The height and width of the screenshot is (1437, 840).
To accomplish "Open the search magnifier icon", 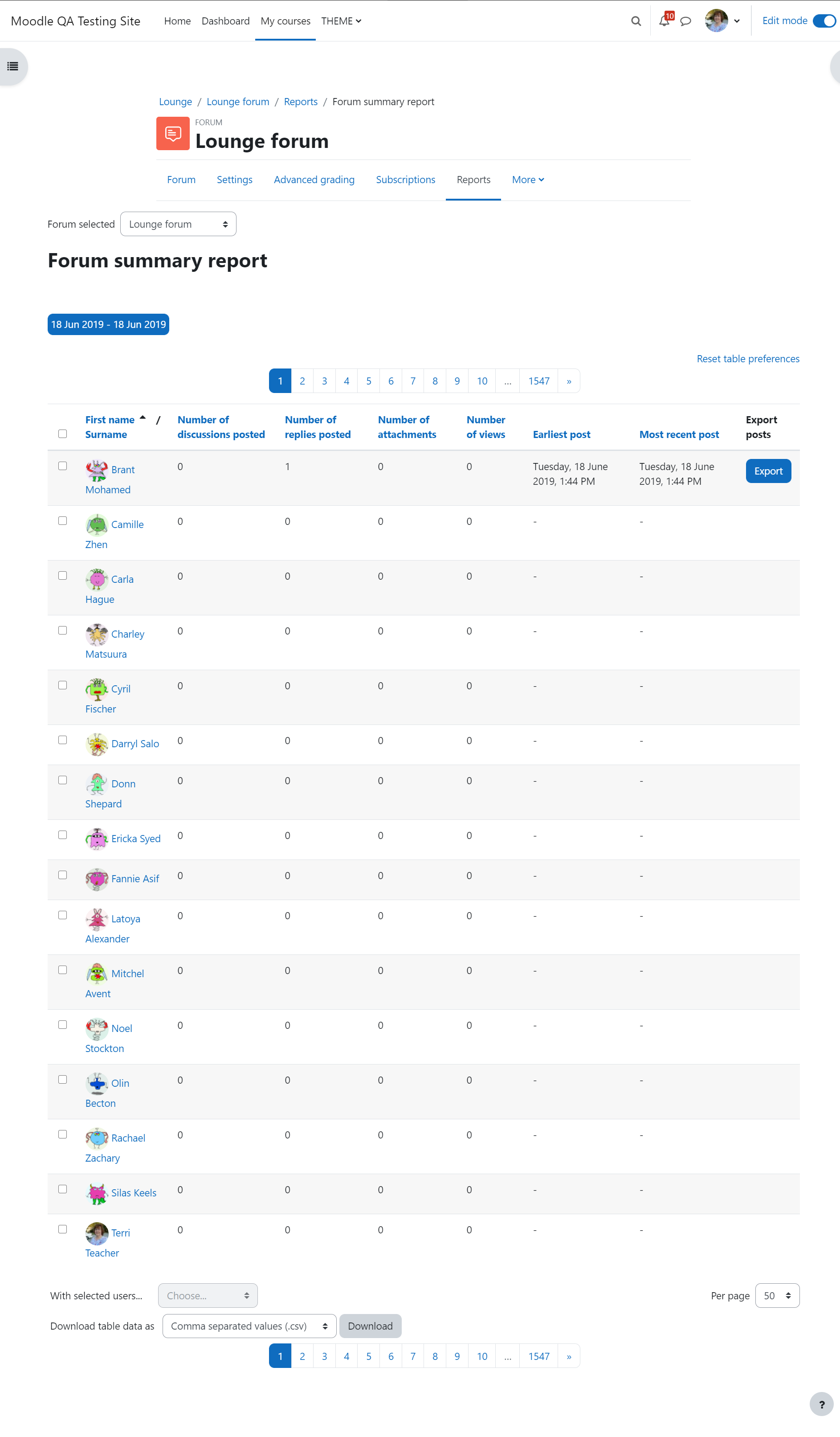I will tap(636, 21).
